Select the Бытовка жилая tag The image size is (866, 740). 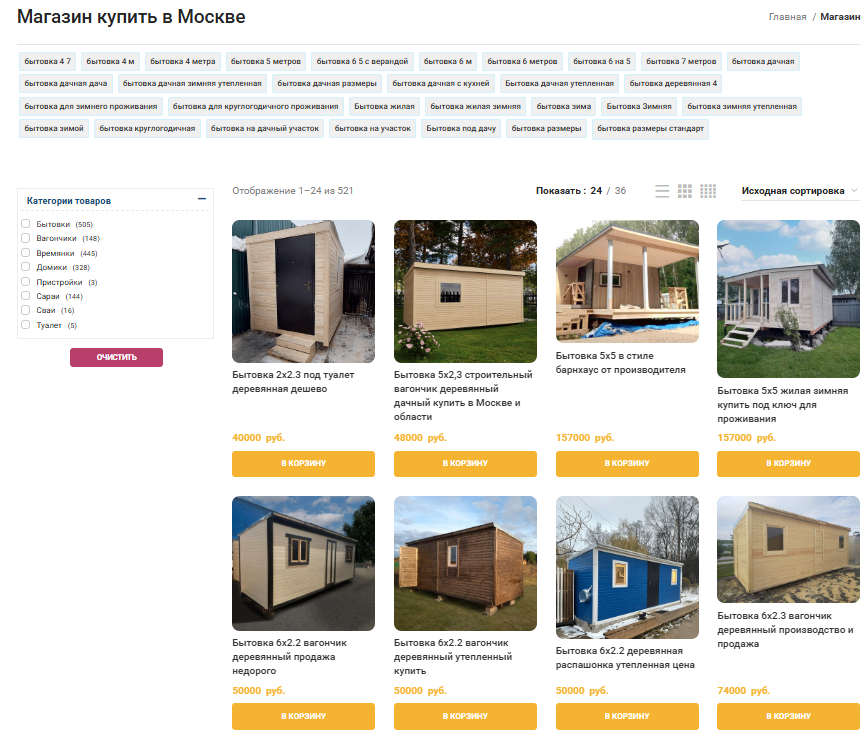384,106
